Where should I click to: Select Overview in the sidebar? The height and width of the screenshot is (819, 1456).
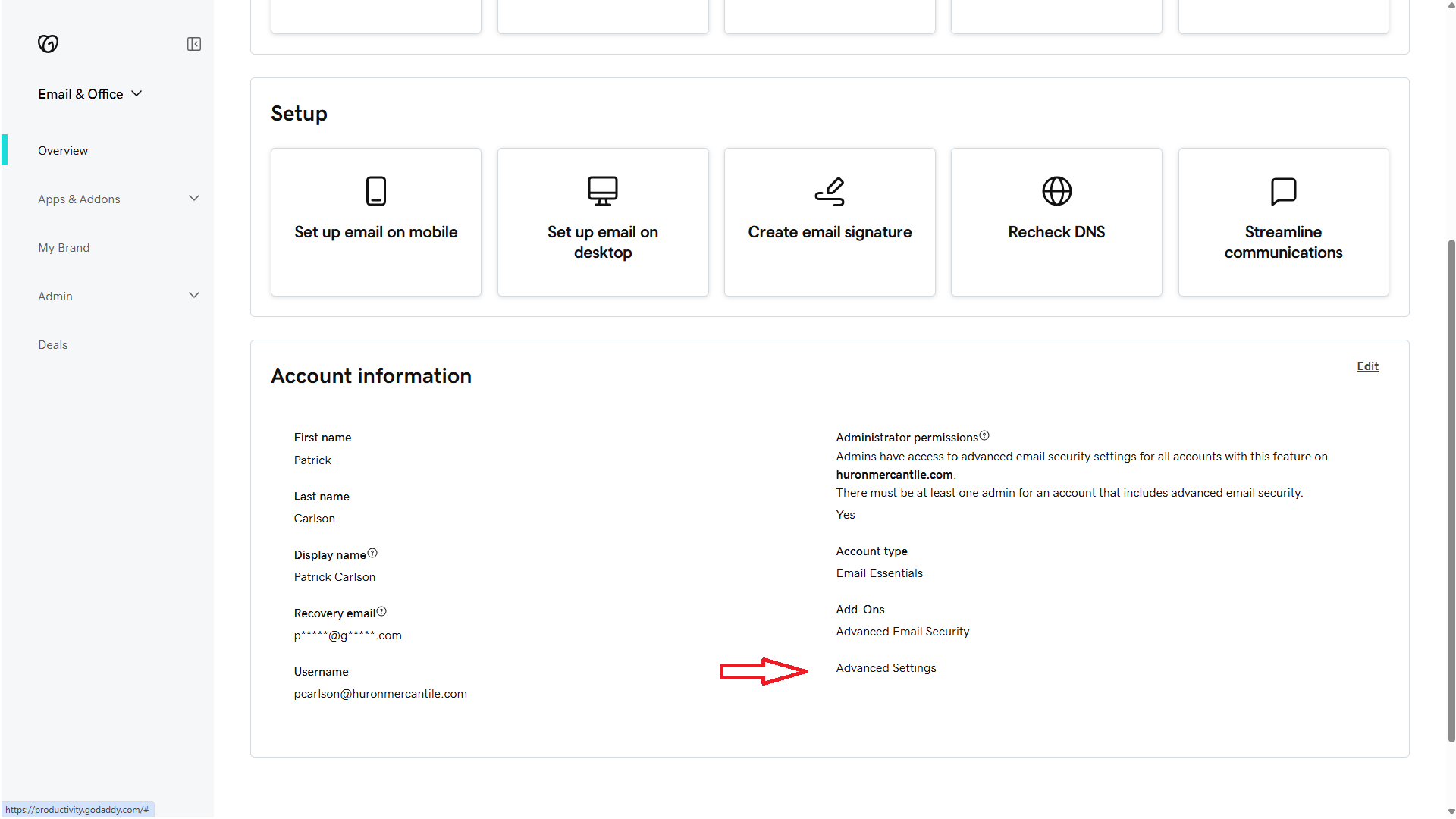63,151
